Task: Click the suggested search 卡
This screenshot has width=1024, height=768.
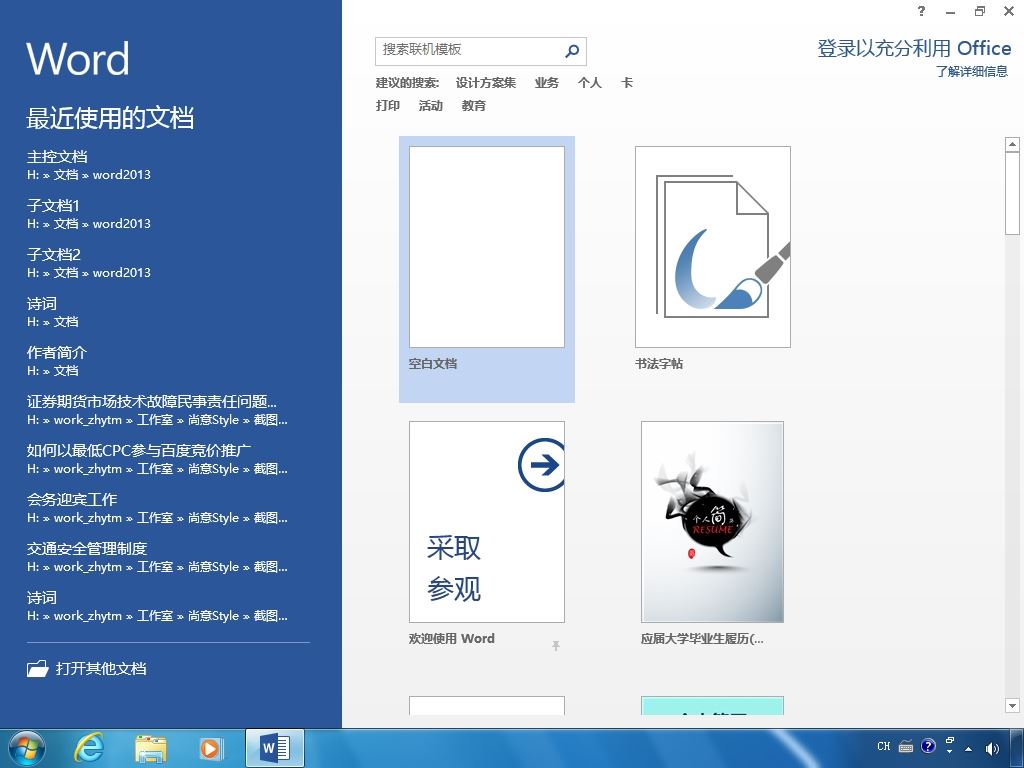Action: tap(627, 83)
